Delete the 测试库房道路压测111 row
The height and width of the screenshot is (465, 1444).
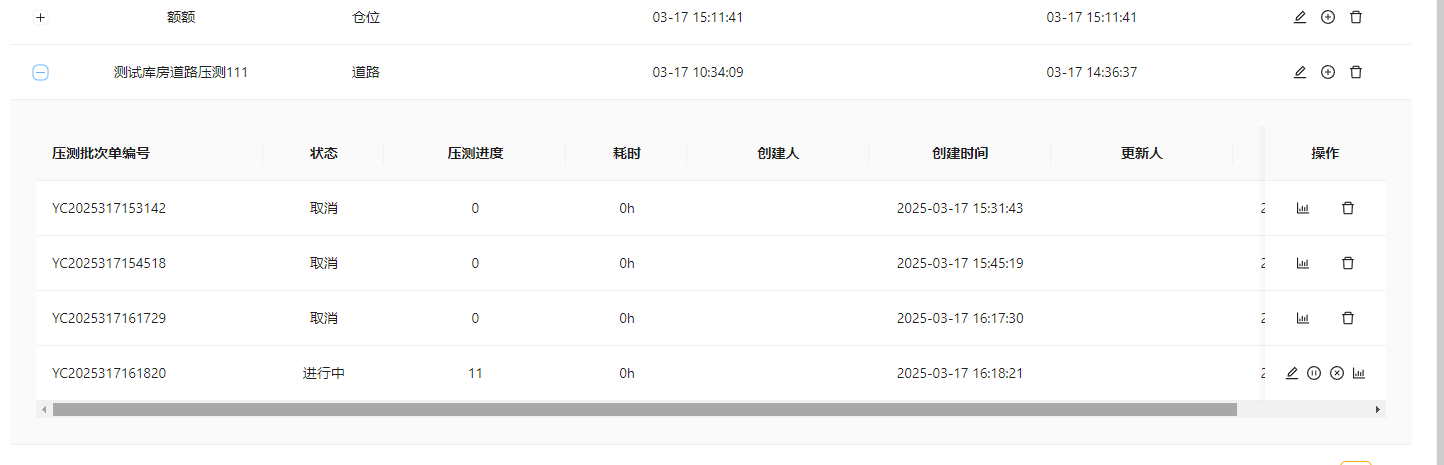(x=1356, y=72)
